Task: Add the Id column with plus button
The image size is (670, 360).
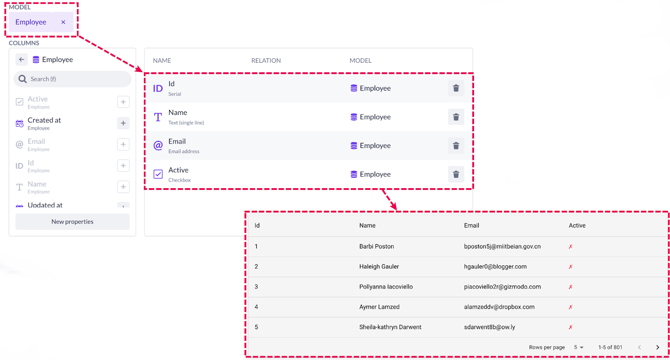Action: 123,166
